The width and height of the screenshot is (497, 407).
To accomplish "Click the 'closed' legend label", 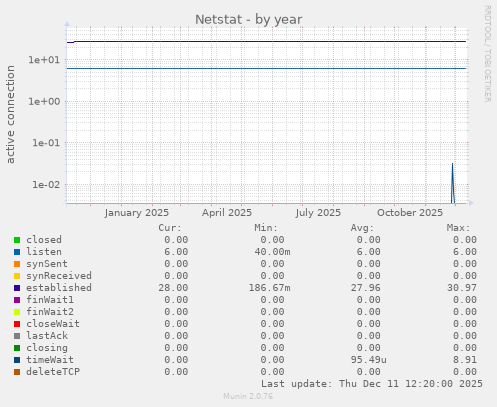I will point(44,240).
